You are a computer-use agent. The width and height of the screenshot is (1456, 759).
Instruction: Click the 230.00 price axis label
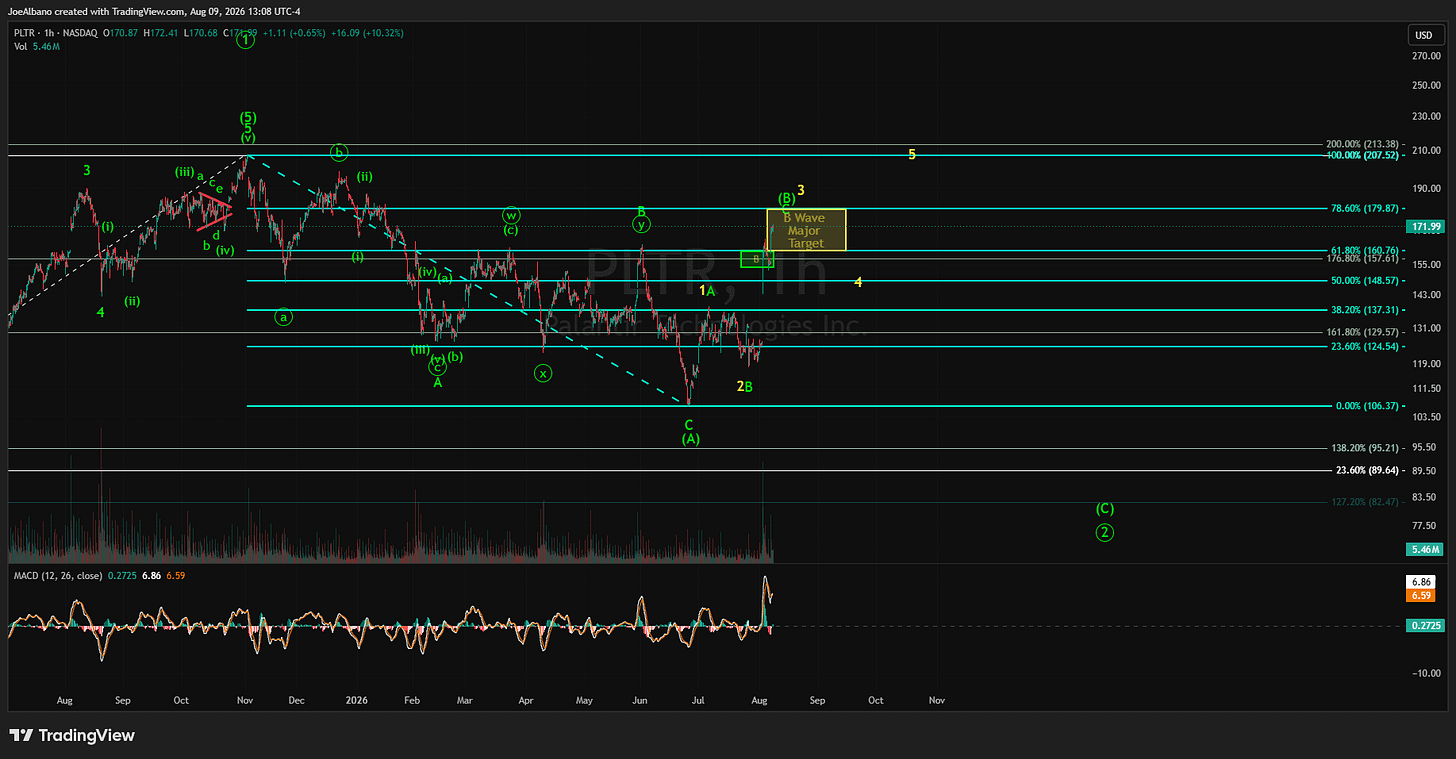[x=1425, y=116]
